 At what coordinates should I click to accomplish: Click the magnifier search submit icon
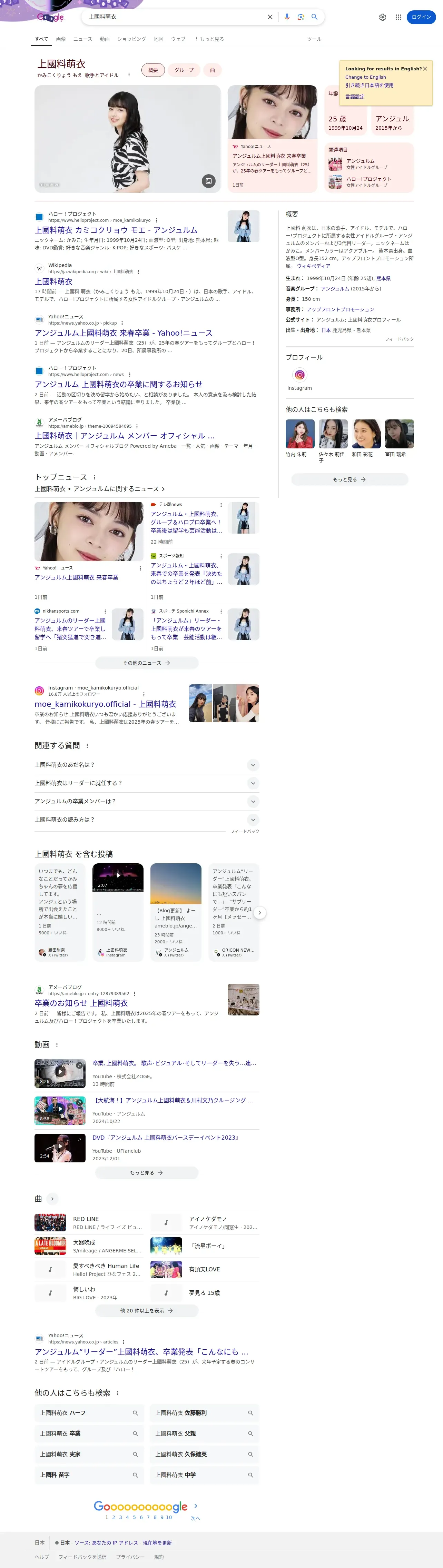(315, 17)
